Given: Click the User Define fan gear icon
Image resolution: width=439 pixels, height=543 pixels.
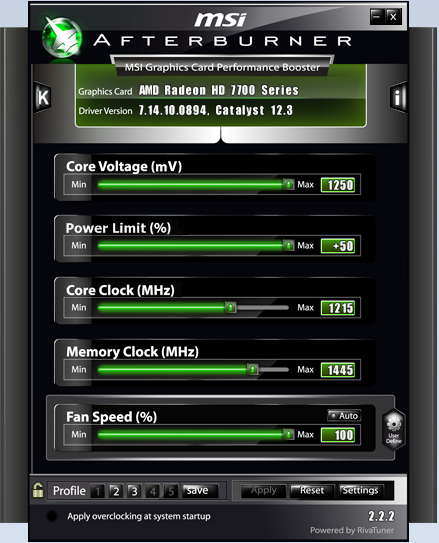Looking at the screenshot, I should click(x=394, y=429).
